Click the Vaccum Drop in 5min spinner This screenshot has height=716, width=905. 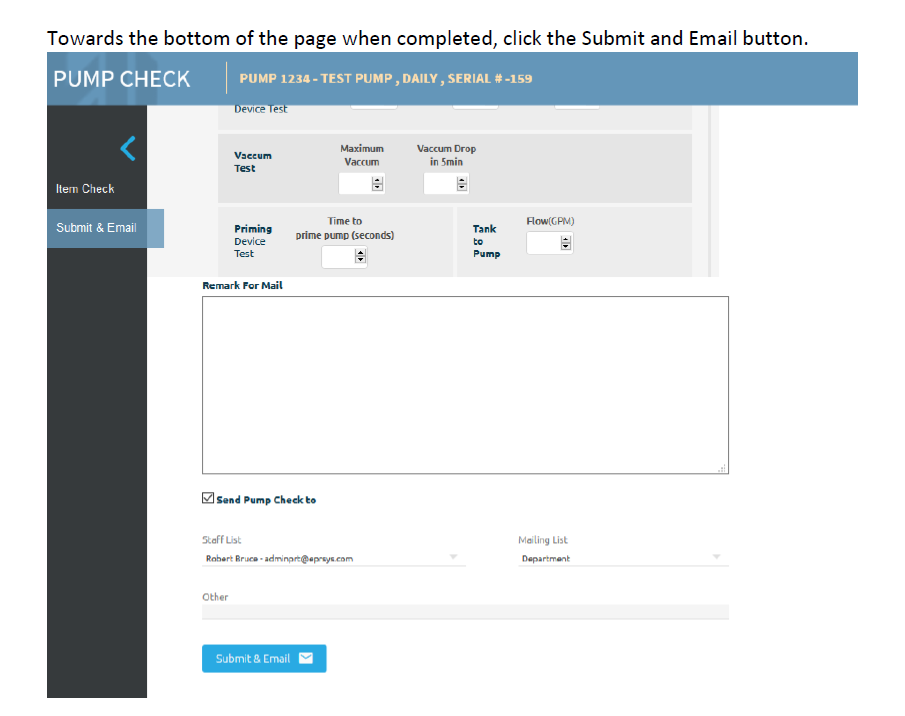(x=462, y=184)
